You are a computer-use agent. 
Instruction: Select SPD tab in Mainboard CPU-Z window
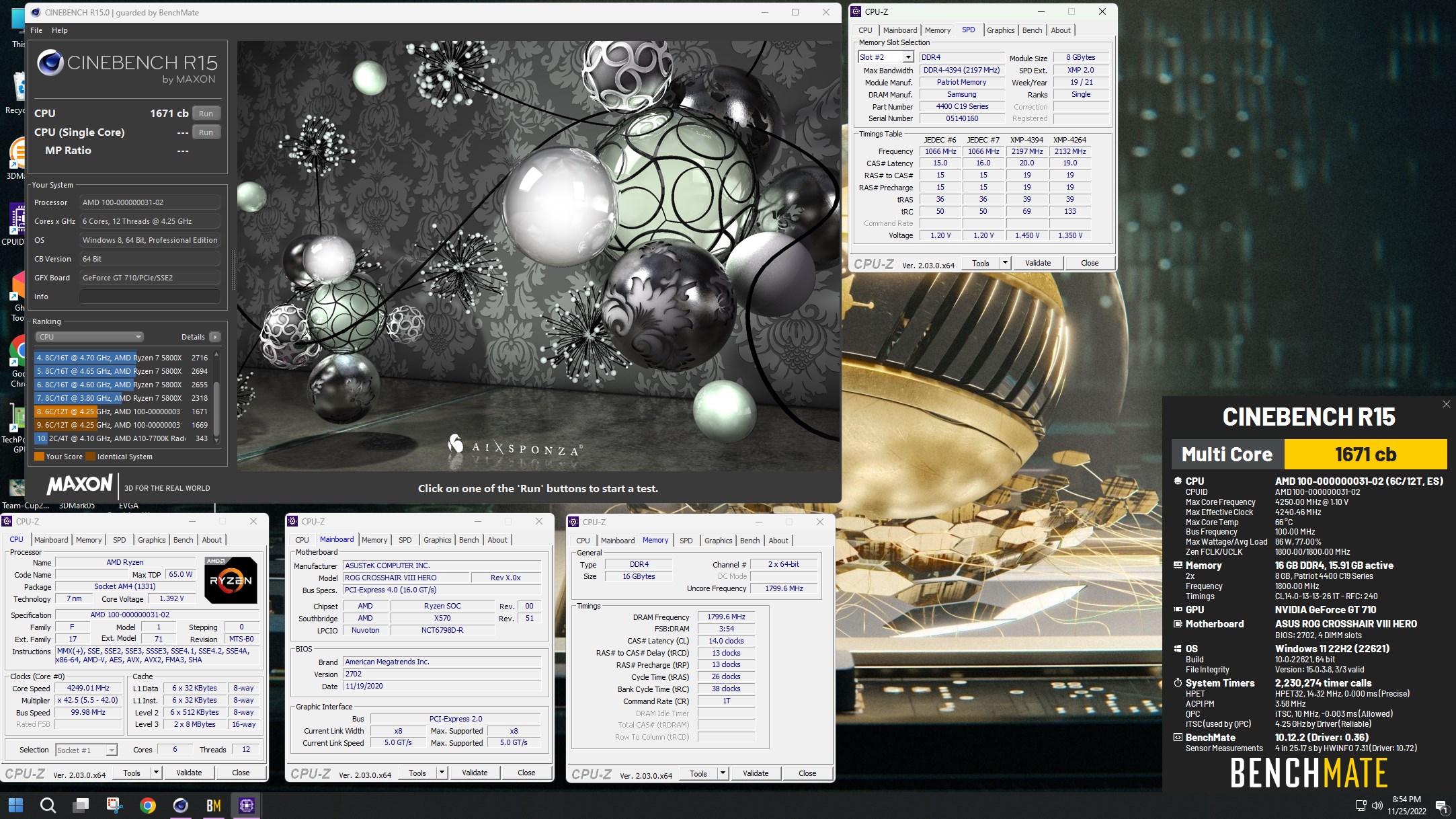coord(405,540)
